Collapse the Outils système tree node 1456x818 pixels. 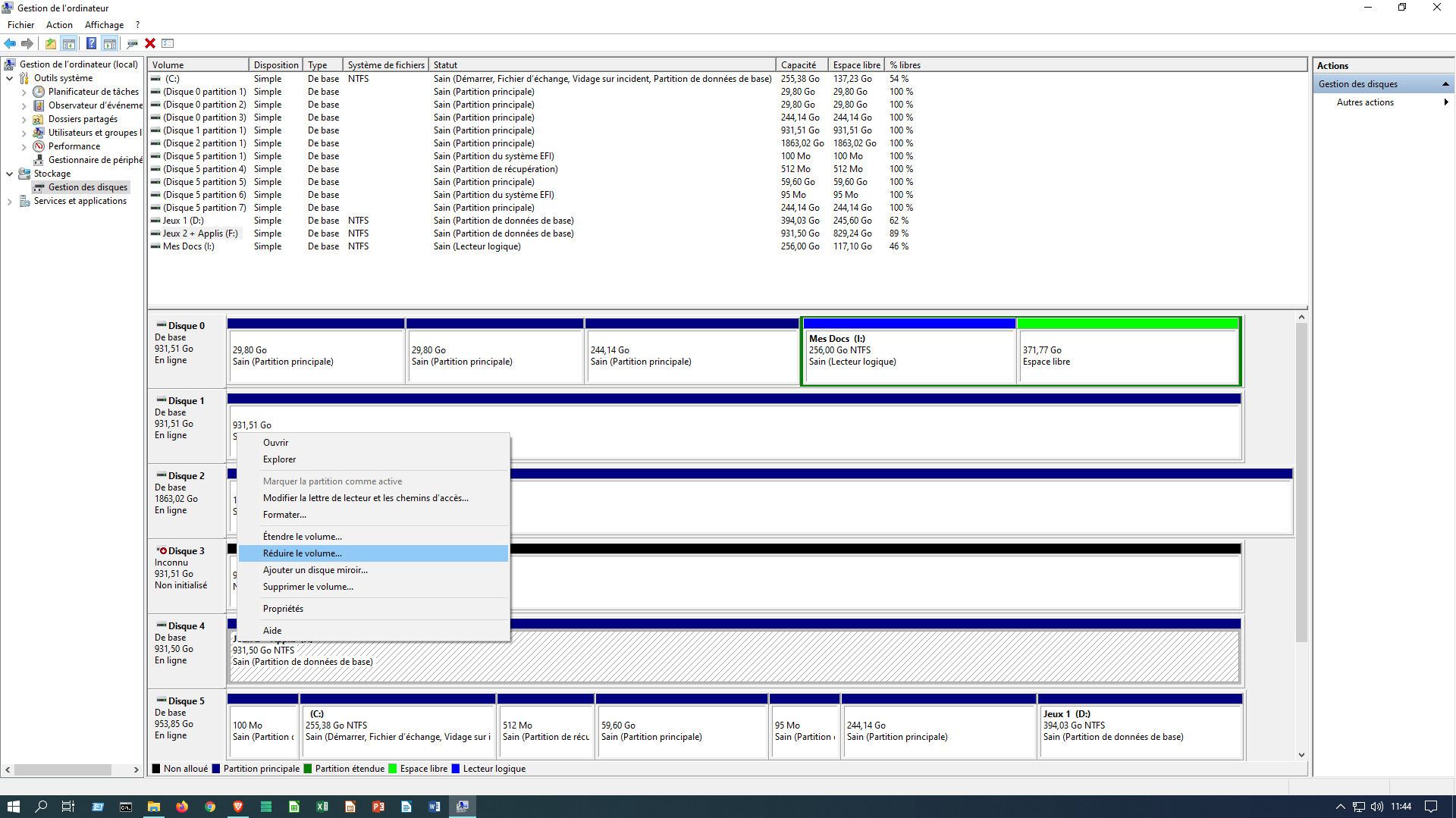[x=10, y=78]
